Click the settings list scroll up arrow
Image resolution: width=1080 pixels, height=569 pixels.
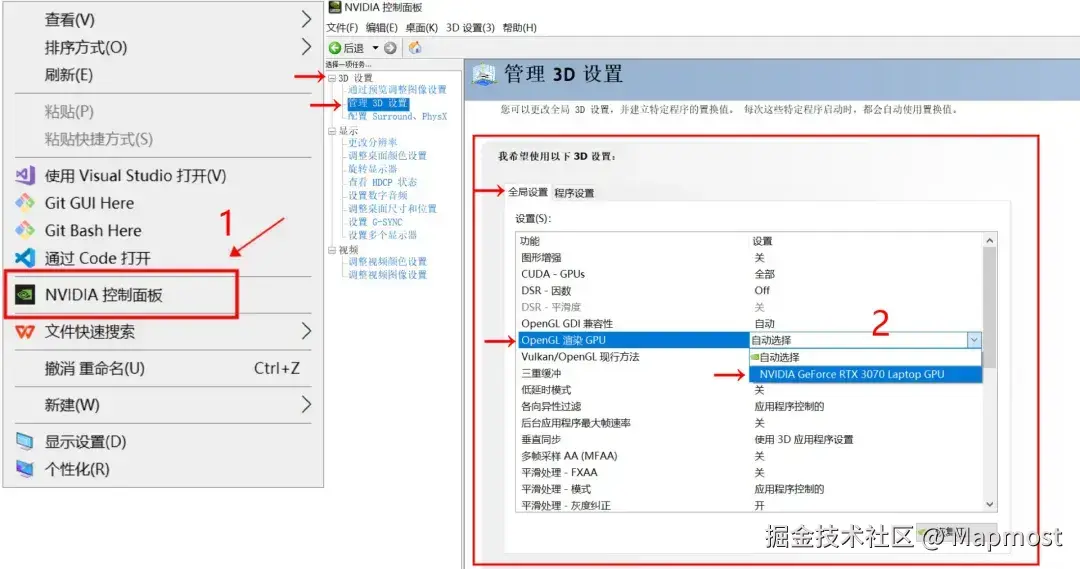tap(990, 240)
